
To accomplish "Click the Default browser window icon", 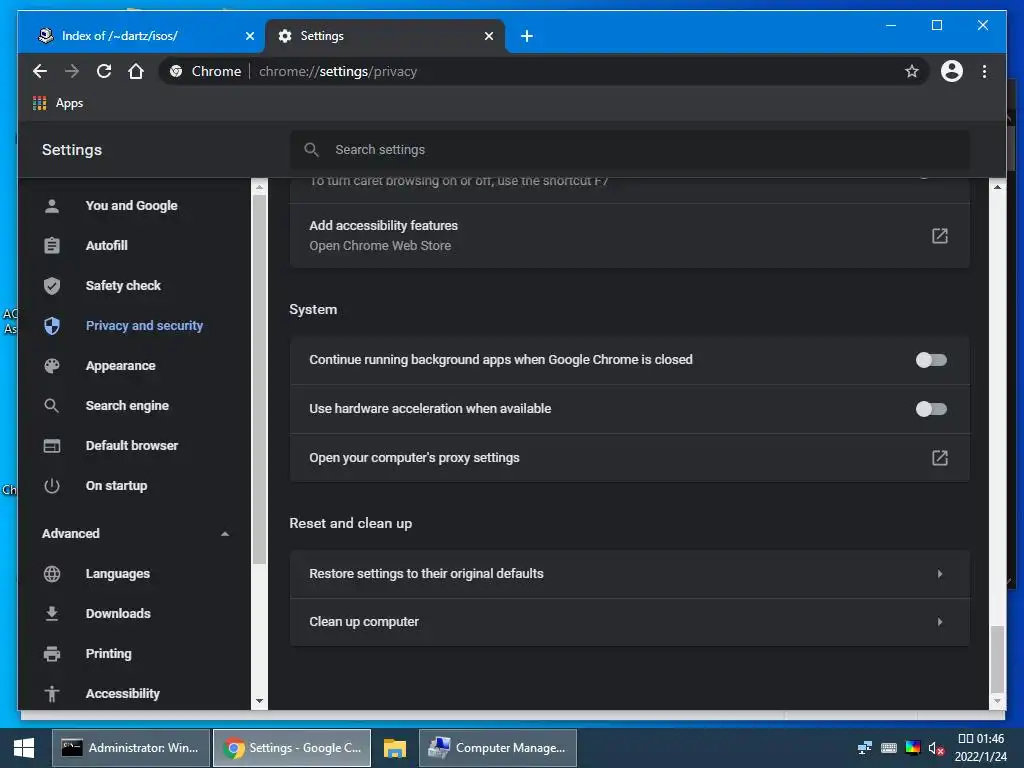I will click(x=52, y=446).
